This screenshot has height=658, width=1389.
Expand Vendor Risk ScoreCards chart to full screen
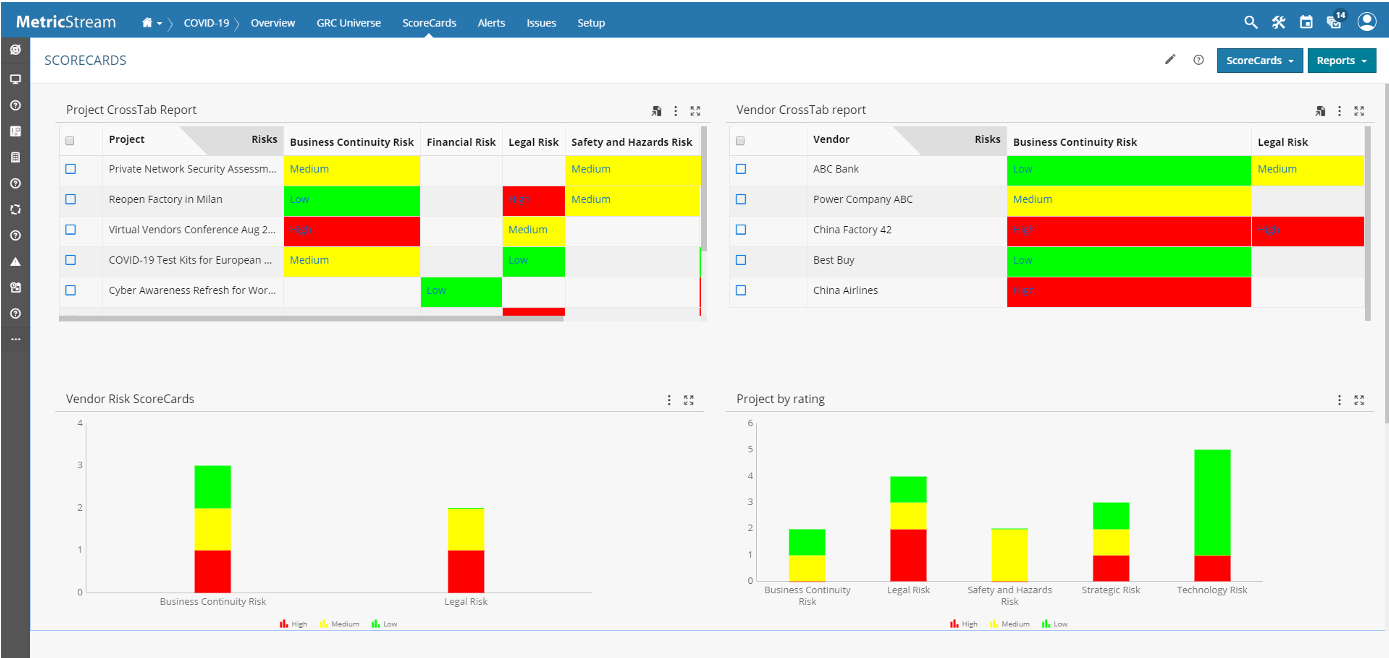tap(688, 400)
